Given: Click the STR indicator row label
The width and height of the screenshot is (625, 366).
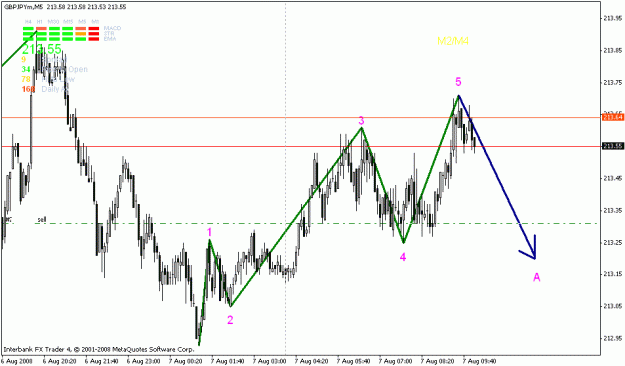Looking at the screenshot, I should coord(109,33).
